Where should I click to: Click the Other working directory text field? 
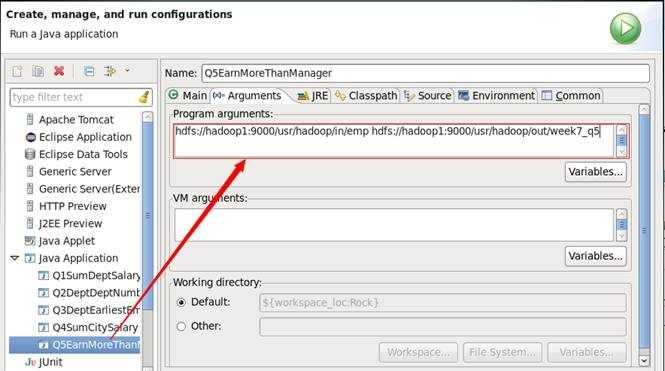(x=443, y=326)
